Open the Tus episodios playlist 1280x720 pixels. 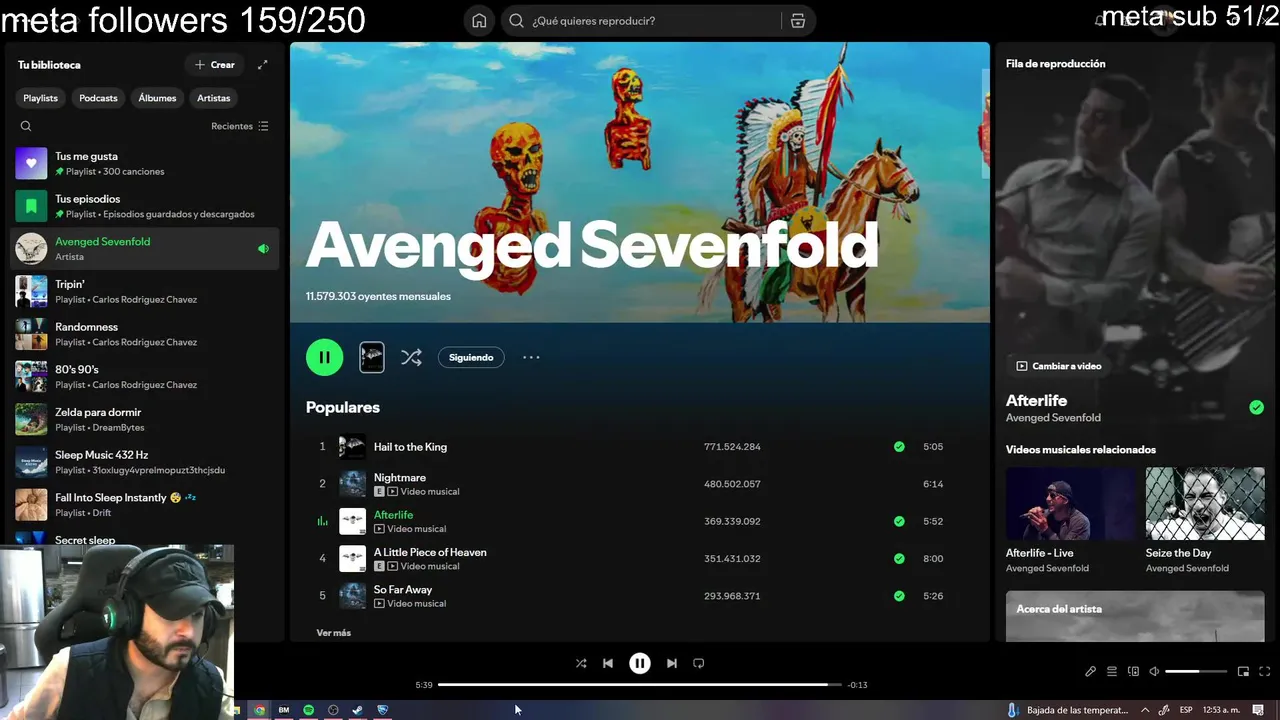click(145, 206)
